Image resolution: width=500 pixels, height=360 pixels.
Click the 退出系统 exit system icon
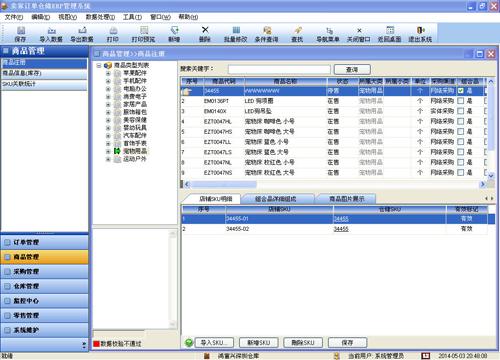pos(421,31)
